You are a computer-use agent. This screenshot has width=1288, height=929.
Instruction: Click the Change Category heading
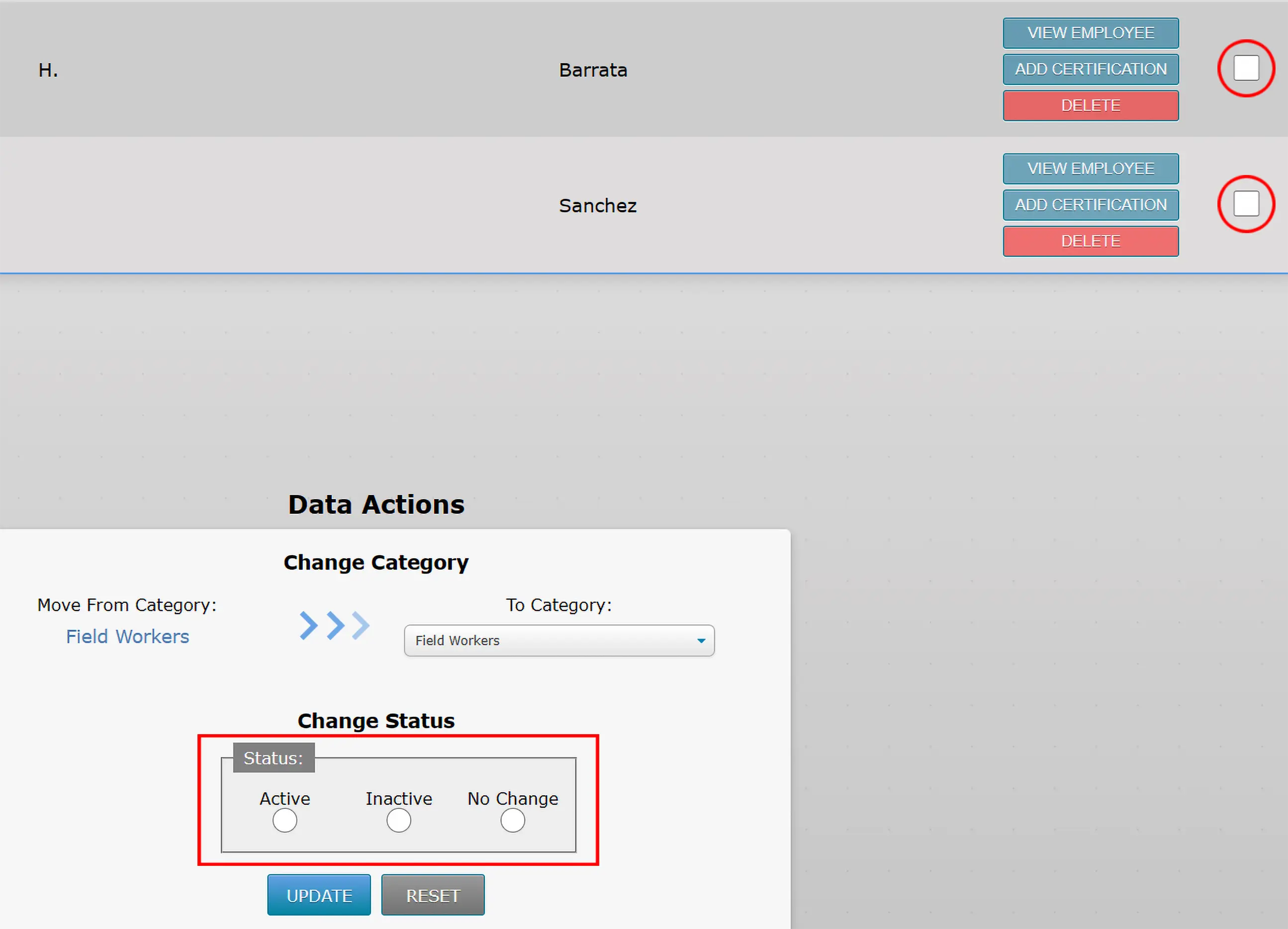[376, 562]
